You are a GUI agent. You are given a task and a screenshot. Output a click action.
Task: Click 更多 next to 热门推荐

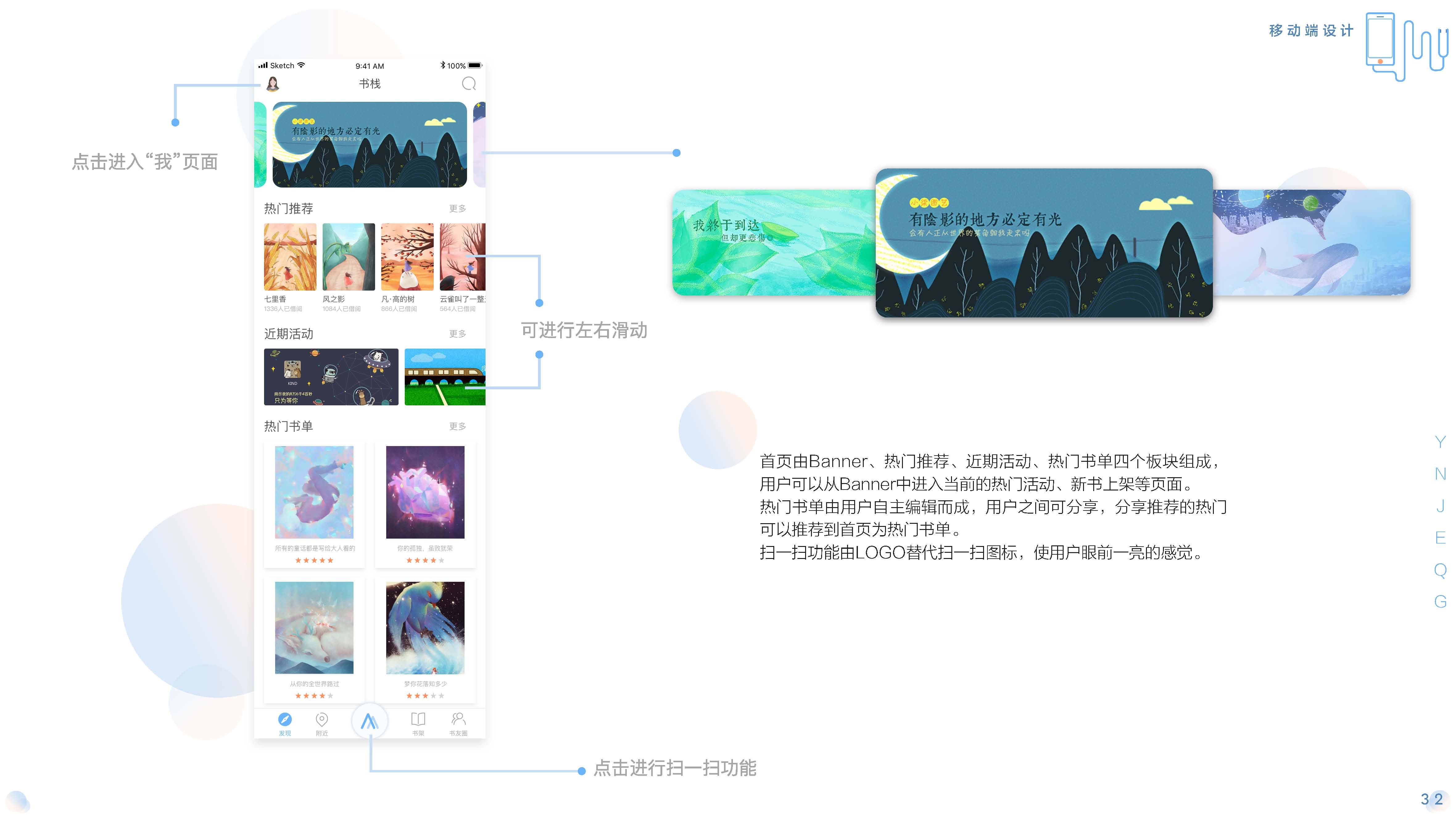click(x=457, y=209)
